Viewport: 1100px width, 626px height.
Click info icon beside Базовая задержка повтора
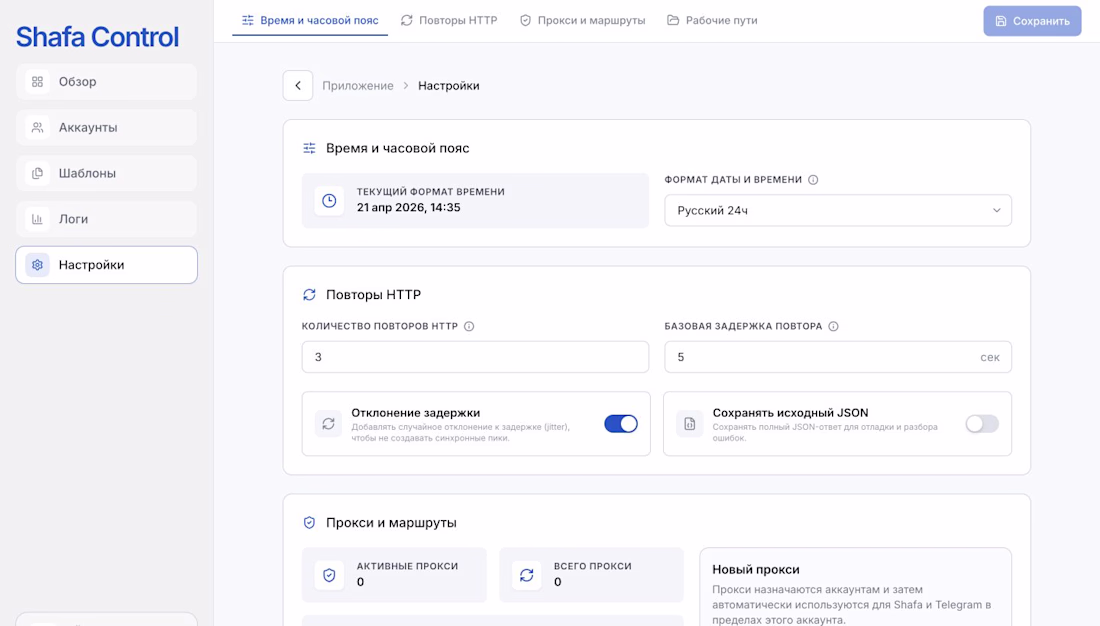[x=833, y=326]
